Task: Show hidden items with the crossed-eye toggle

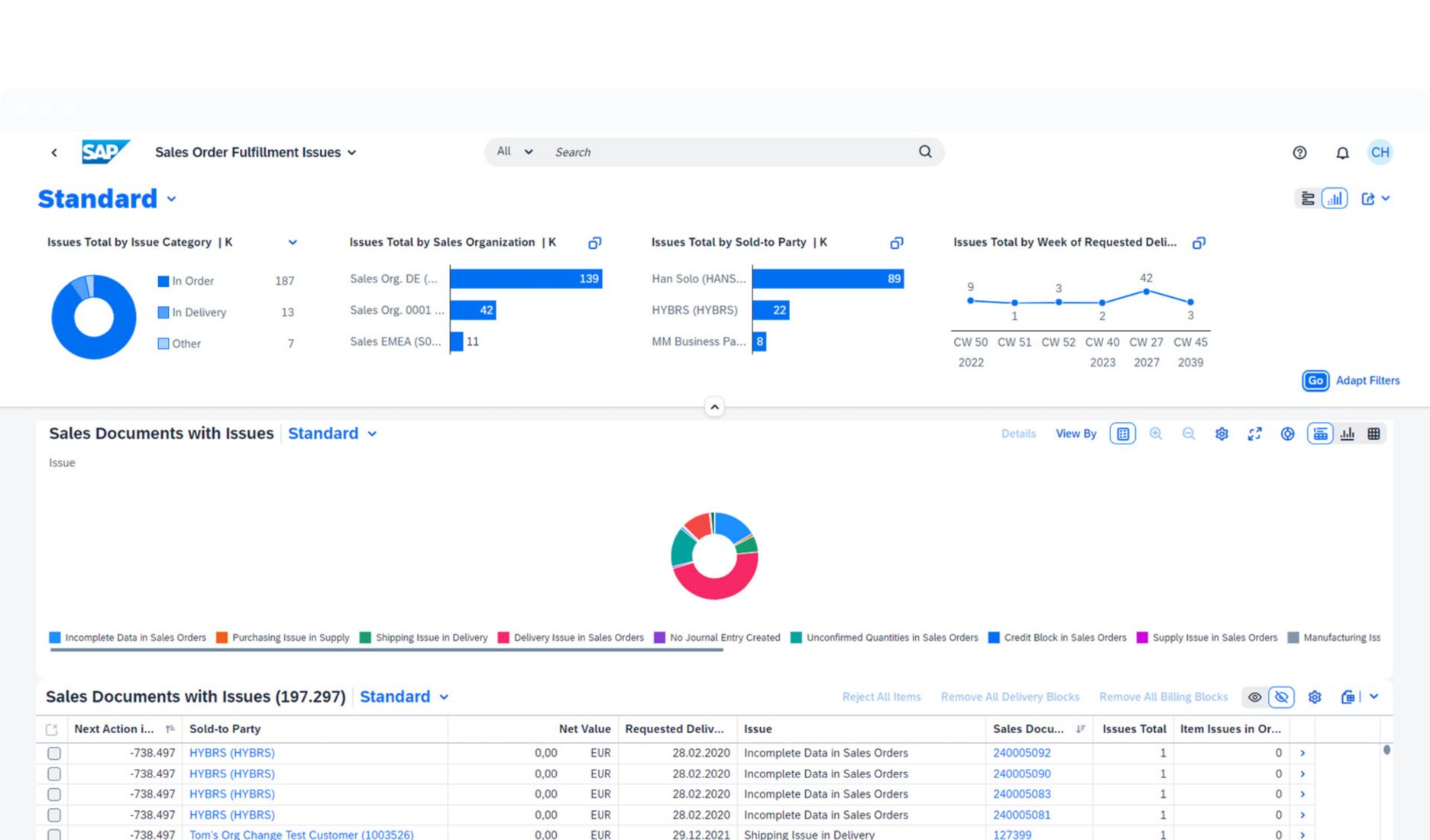Action: pyautogui.click(x=1282, y=696)
